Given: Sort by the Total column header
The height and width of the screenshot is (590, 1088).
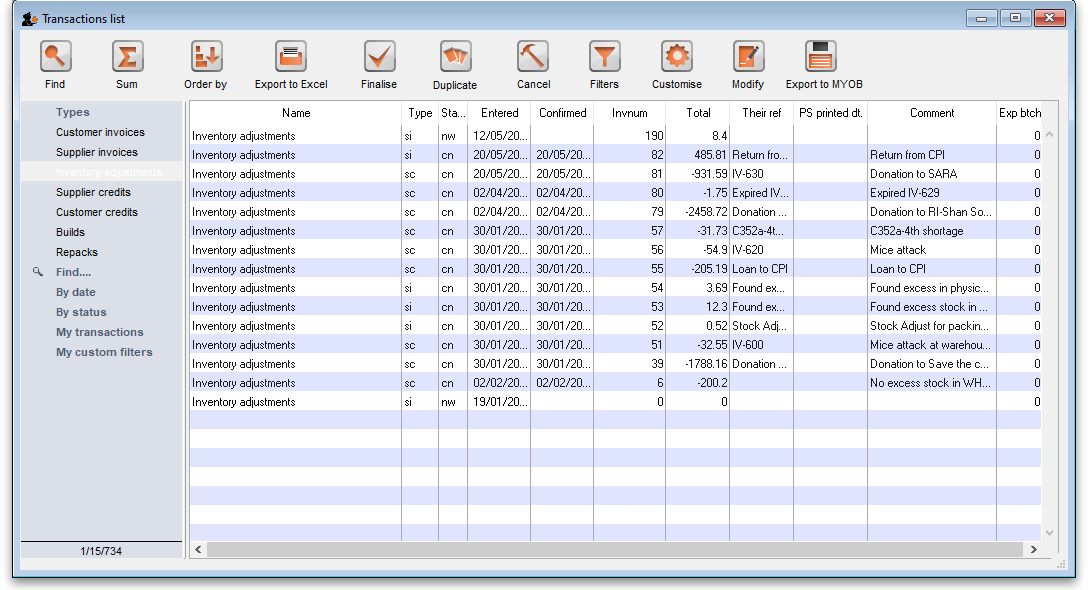Looking at the screenshot, I should (698, 113).
